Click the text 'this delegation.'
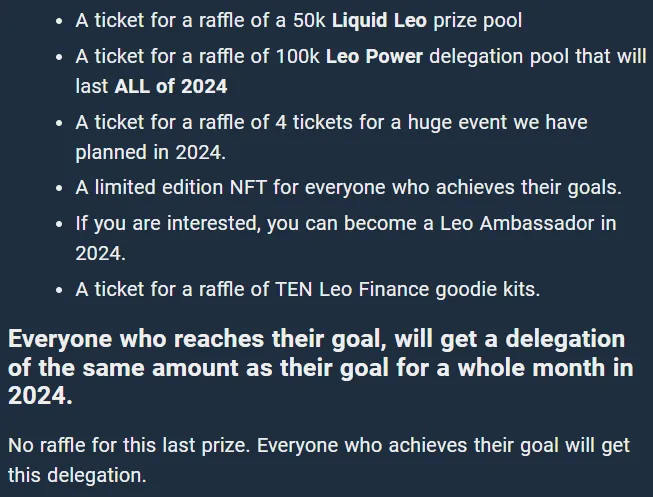The width and height of the screenshot is (653, 497). point(77,475)
